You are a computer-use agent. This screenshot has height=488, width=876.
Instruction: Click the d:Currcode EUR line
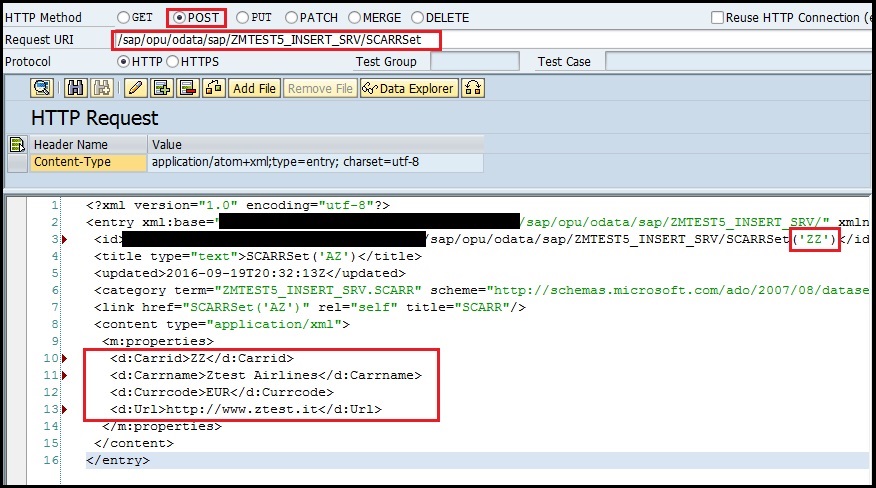[222, 392]
